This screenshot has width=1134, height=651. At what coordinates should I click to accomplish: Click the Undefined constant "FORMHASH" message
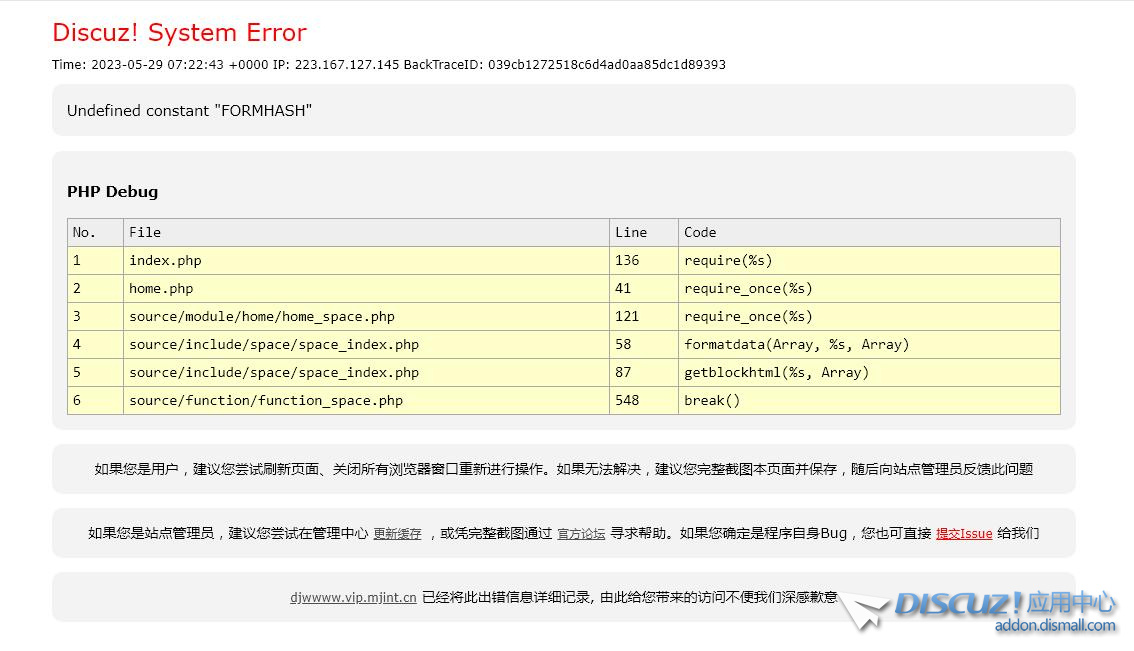tap(189, 111)
